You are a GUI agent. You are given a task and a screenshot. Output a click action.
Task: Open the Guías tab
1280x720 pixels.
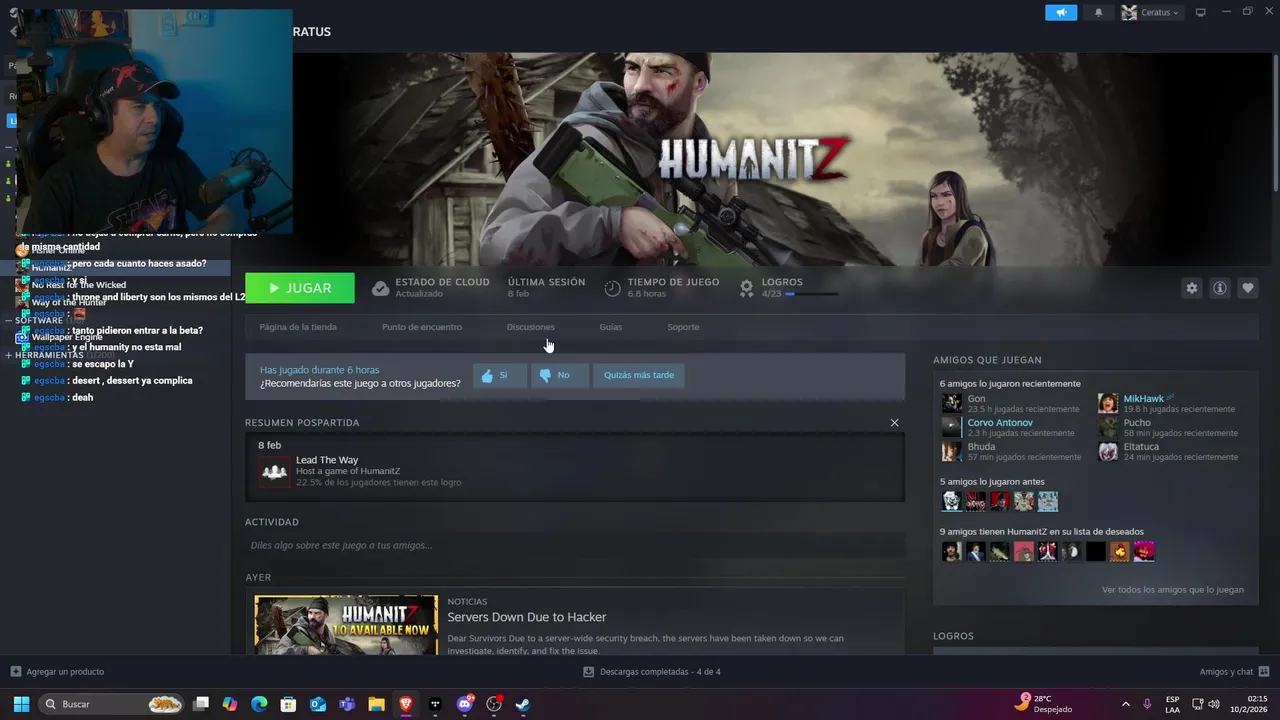[610, 327]
